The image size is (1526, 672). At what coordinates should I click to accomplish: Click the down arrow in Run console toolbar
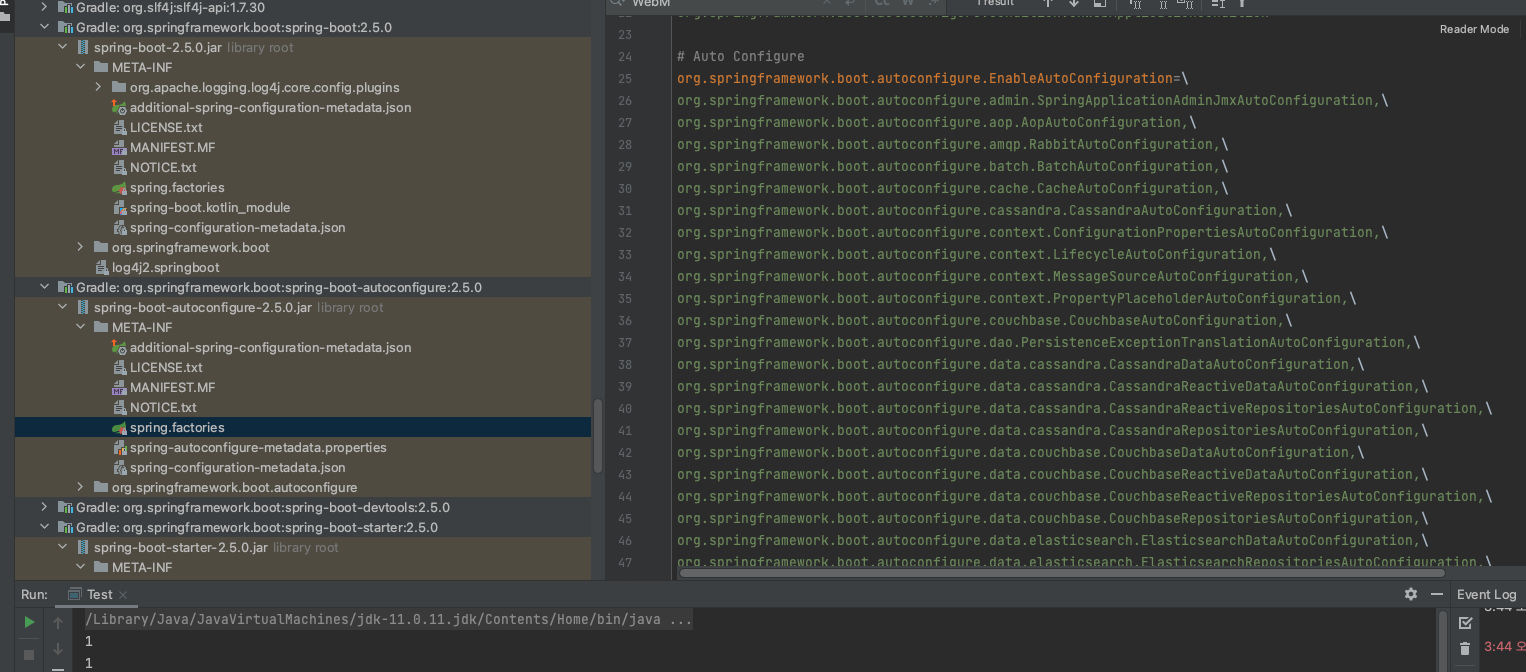(x=58, y=649)
